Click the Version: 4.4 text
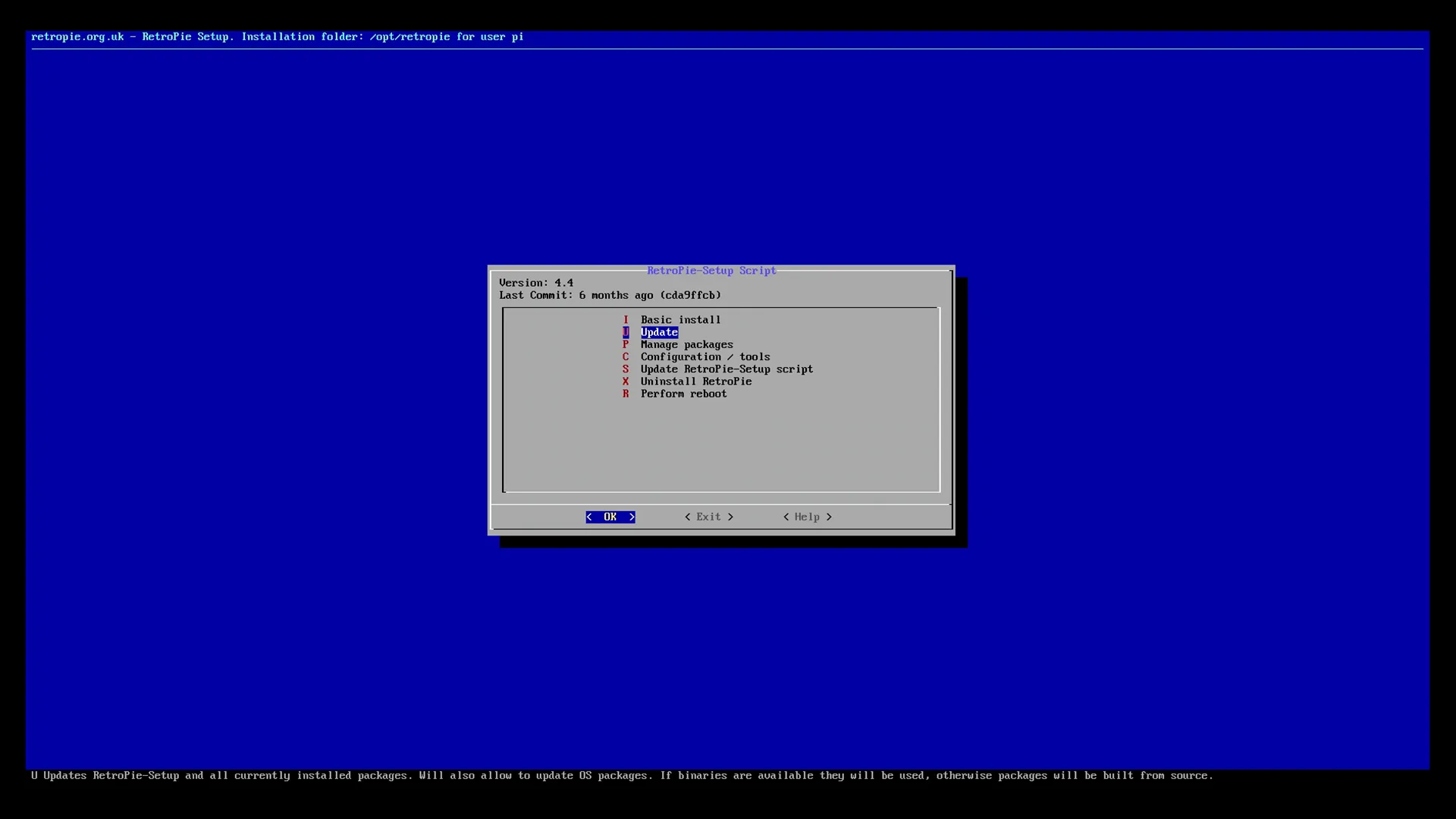Screen dimensions: 1456x819 click(x=536, y=283)
